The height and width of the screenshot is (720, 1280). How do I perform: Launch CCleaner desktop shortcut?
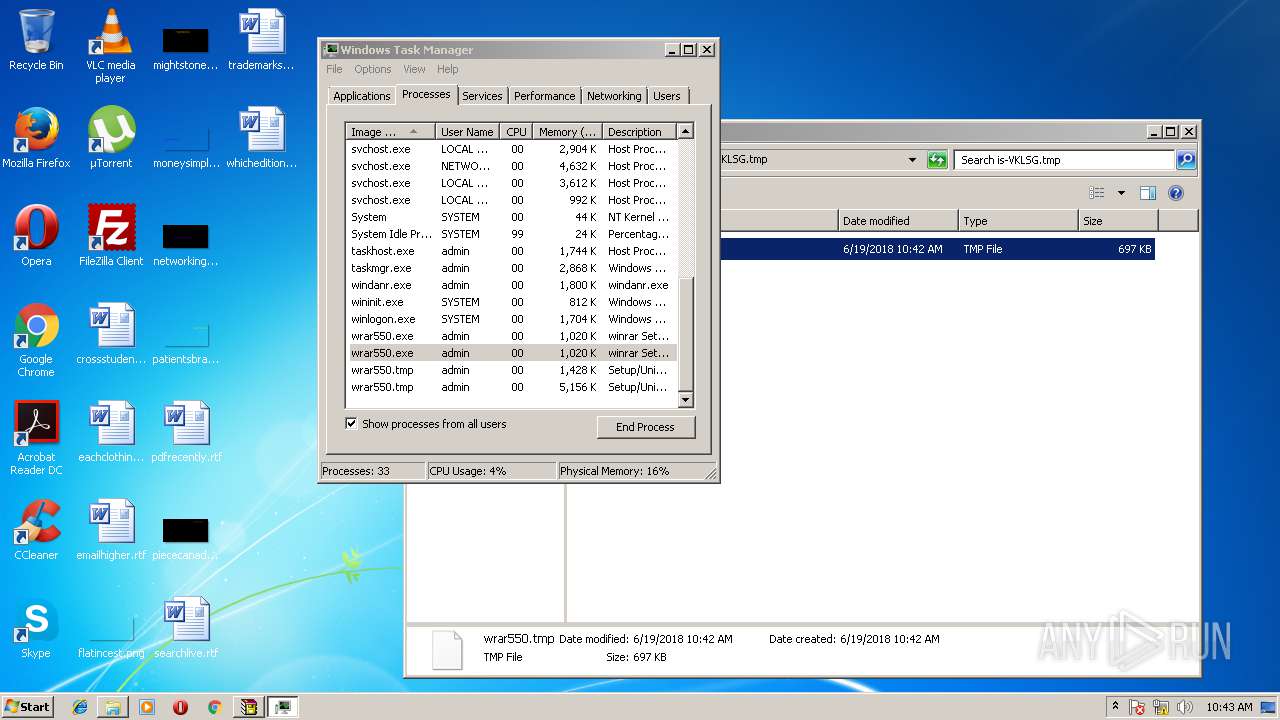click(36, 530)
